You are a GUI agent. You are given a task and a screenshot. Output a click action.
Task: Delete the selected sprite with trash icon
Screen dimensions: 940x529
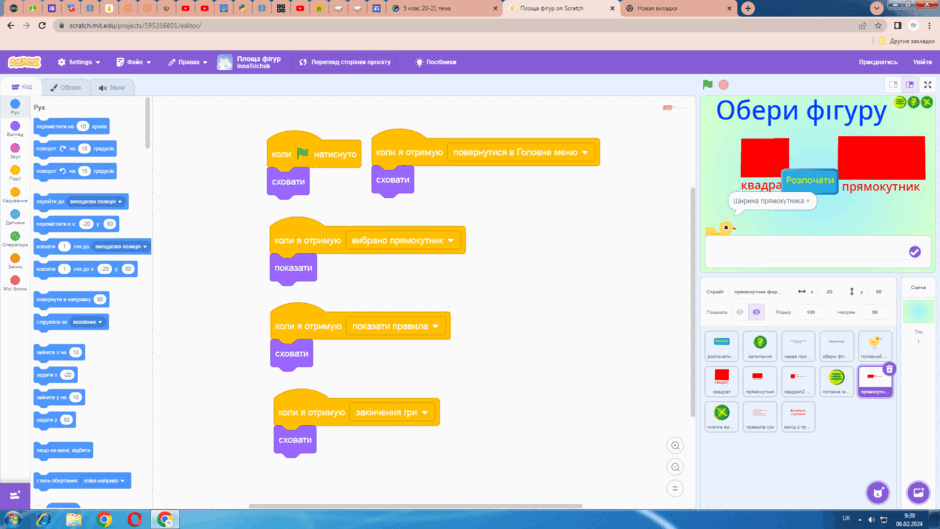tap(890, 369)
